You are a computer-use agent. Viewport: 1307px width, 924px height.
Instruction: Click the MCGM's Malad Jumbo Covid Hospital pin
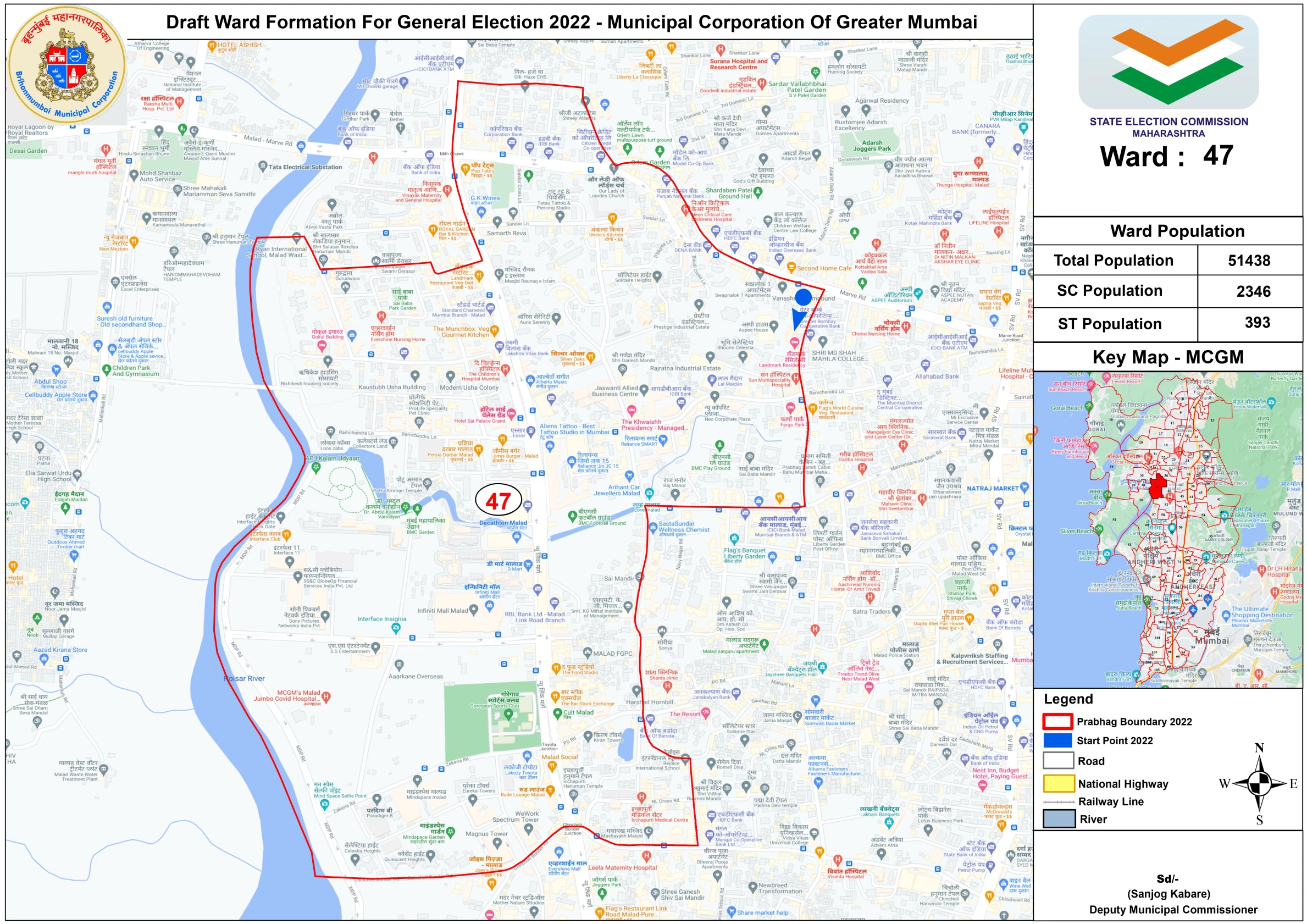pos(326,696)
